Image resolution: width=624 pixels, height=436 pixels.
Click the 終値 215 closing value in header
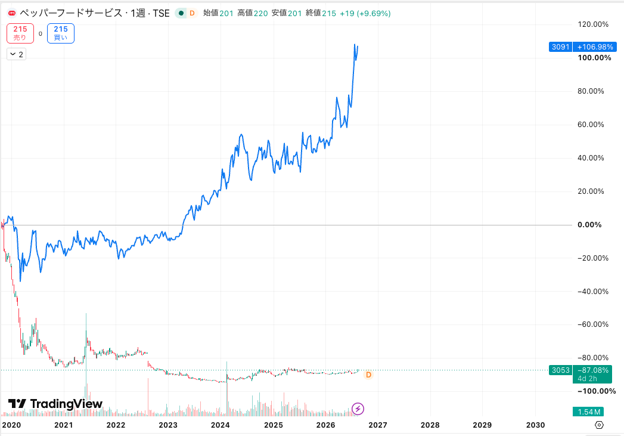321,14
